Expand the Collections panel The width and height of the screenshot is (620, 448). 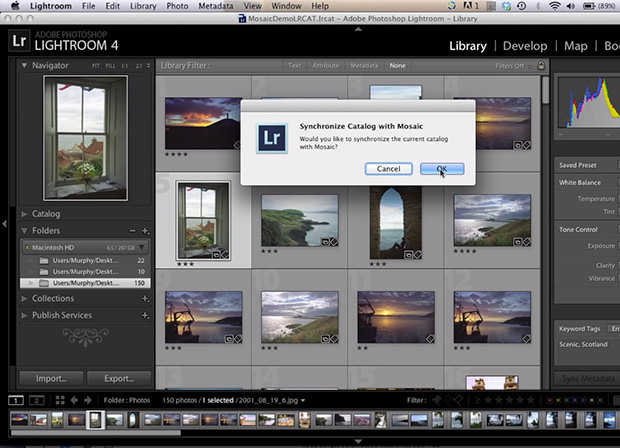point(24,299)
